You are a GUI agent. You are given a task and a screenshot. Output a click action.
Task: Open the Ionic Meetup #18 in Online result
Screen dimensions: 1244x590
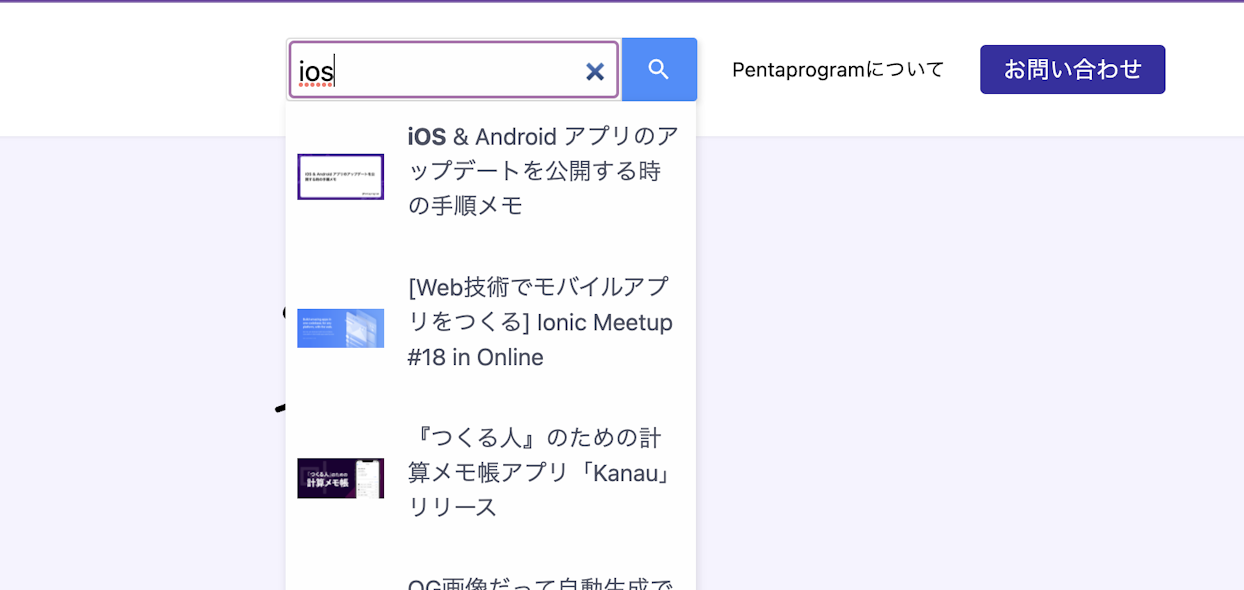[541, 322]
